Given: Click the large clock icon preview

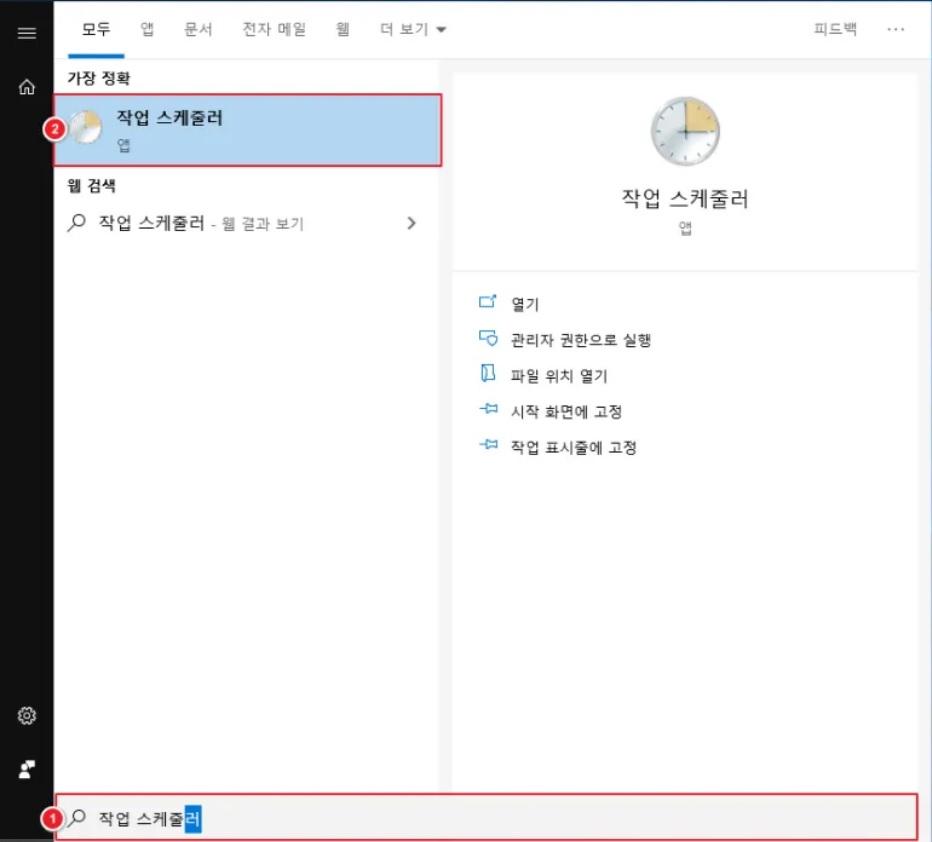Looking at the screenshot, I should tap(686, 131).
